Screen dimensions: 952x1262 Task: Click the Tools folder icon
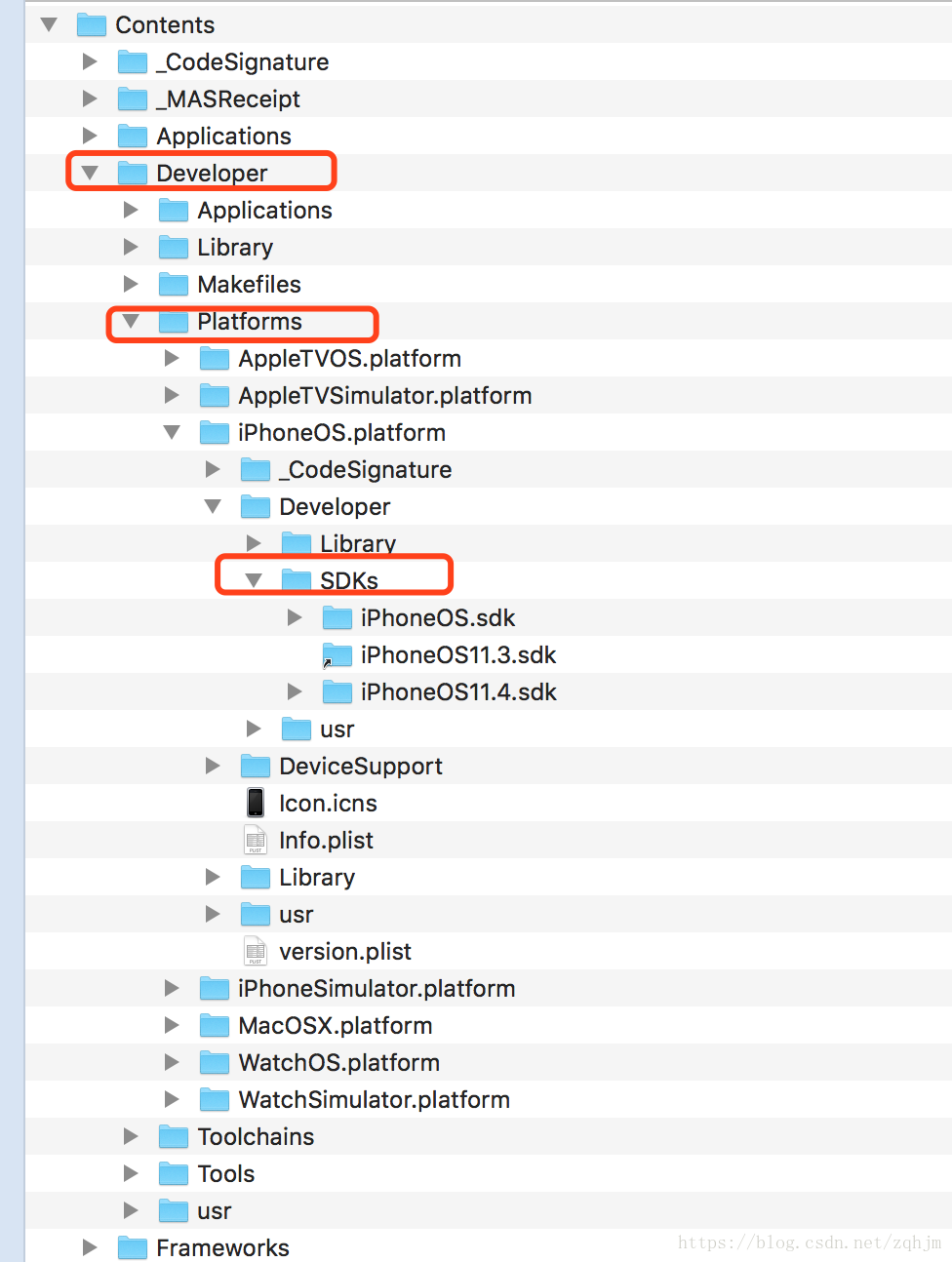174,1173
